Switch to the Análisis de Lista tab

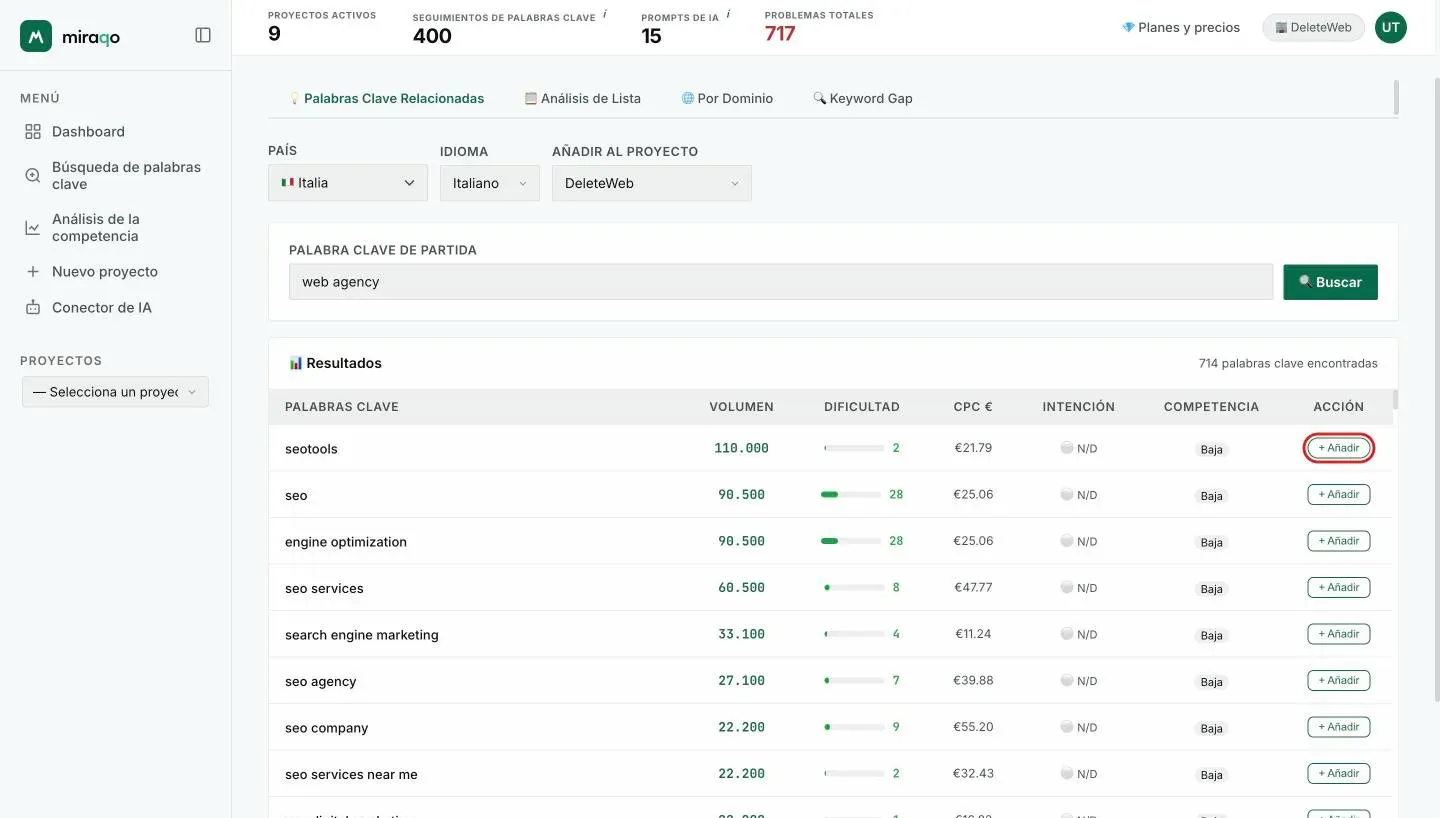click(x=583, y=99)
